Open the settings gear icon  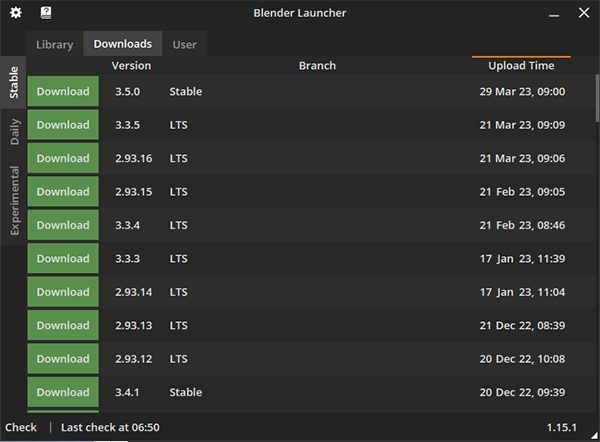click(x=16, y=14)
